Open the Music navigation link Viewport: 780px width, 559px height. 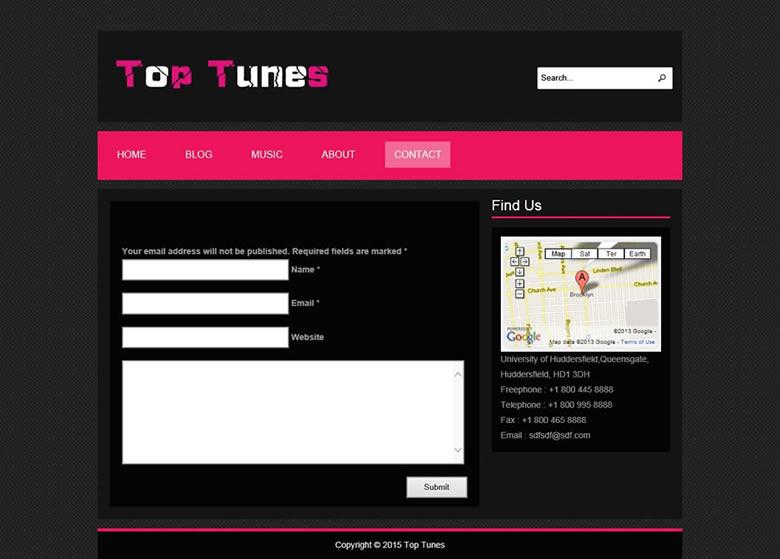(x=267, y=155)
